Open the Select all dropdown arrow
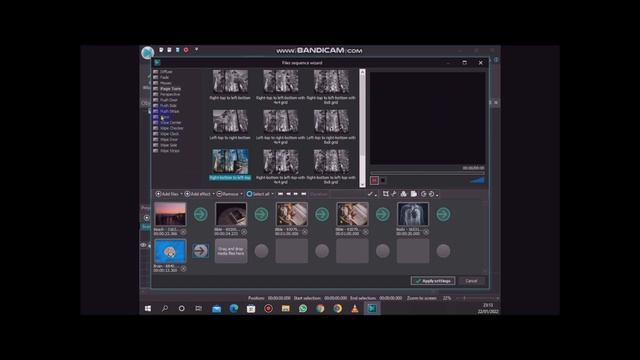Image resolution: width=640 pixels, height=360 pixels. [x=272, y=194]
